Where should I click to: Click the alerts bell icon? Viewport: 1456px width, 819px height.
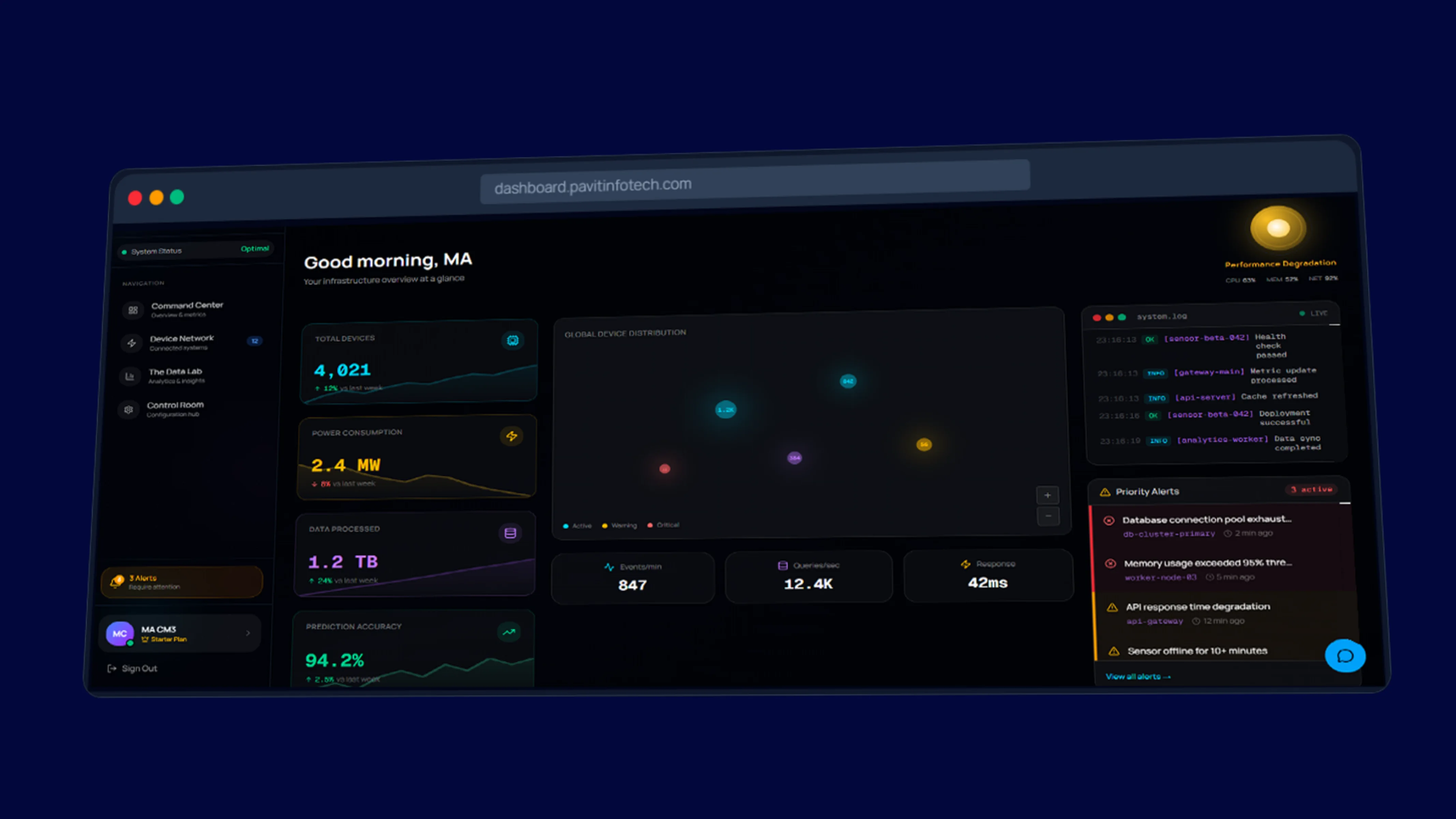coord(117,581)
